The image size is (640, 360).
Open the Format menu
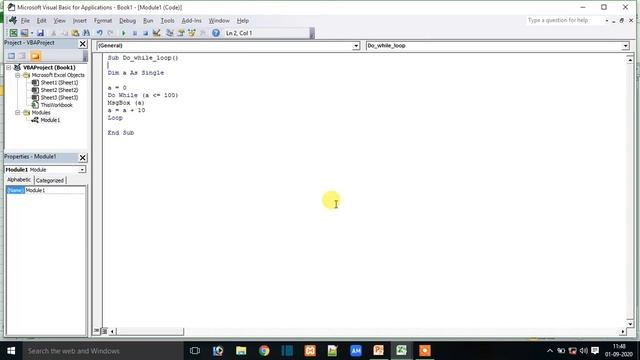tap(103, 20)
